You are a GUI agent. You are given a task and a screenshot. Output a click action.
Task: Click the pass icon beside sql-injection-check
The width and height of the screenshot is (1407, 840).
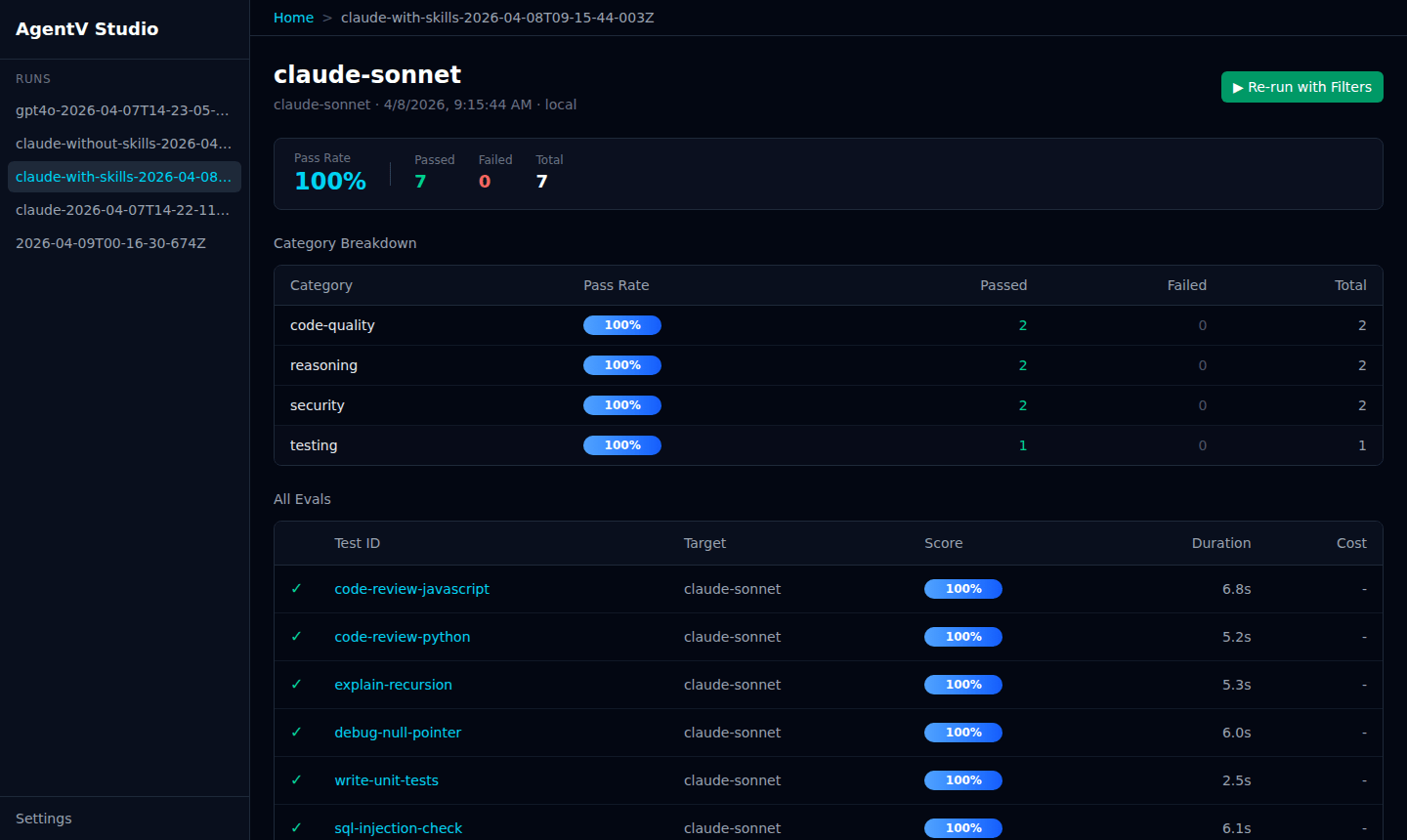click(297, 827)
